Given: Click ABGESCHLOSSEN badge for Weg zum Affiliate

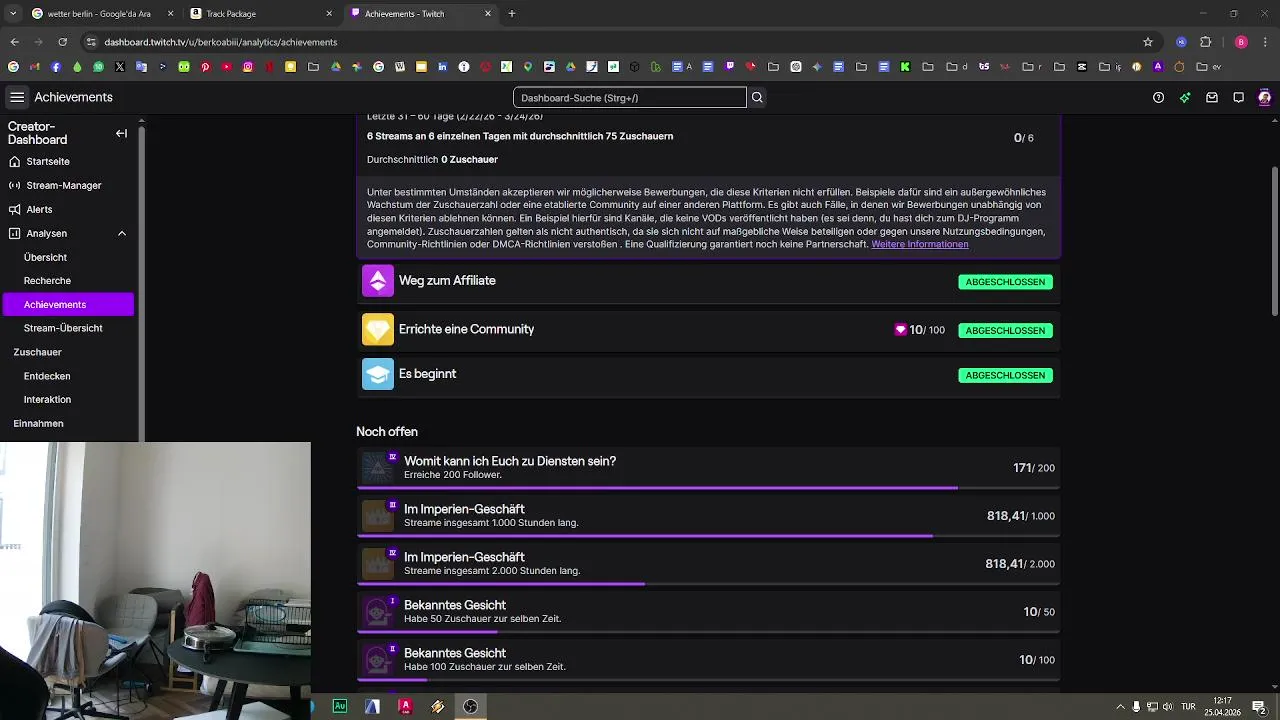Looking at the screenshot, I should tap(1005, 282).
